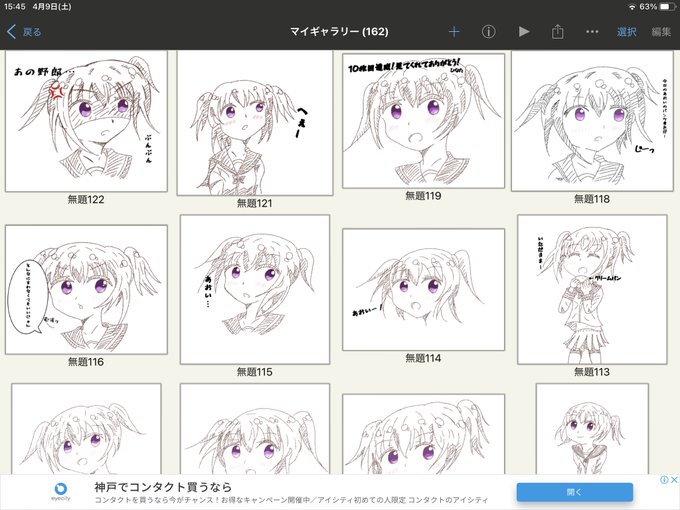Select the label text 無題114
Screen dimensions: 680x510
(423, 358)
